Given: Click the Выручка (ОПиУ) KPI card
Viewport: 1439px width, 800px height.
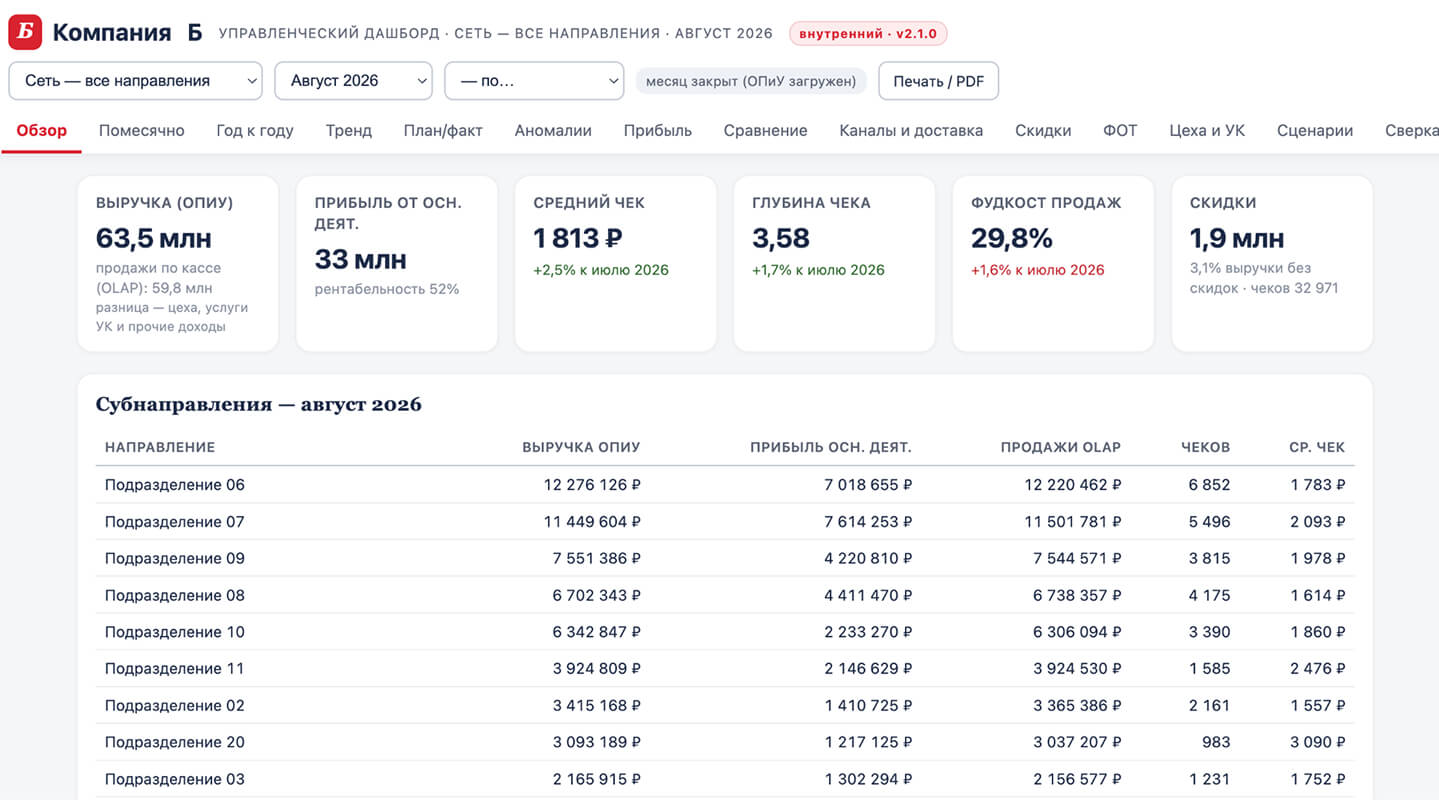Looking at the screenshot, I should pyautogui.click(x=178, y=264).
